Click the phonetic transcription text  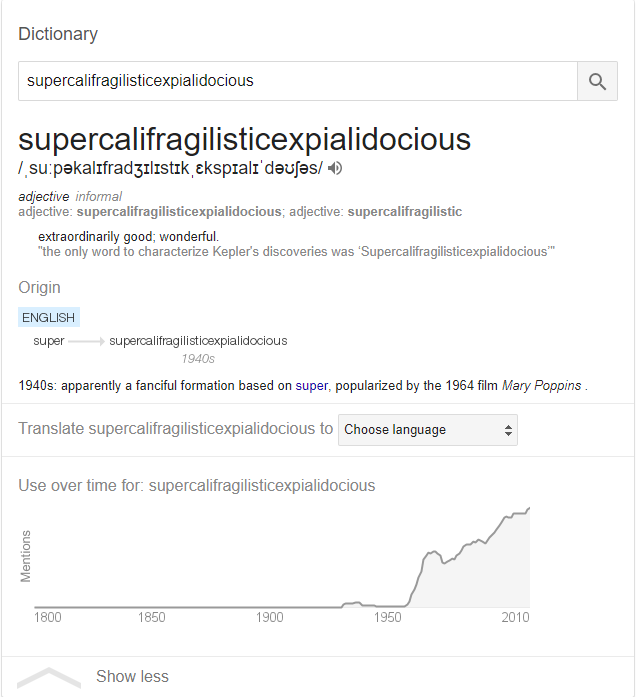170,168
